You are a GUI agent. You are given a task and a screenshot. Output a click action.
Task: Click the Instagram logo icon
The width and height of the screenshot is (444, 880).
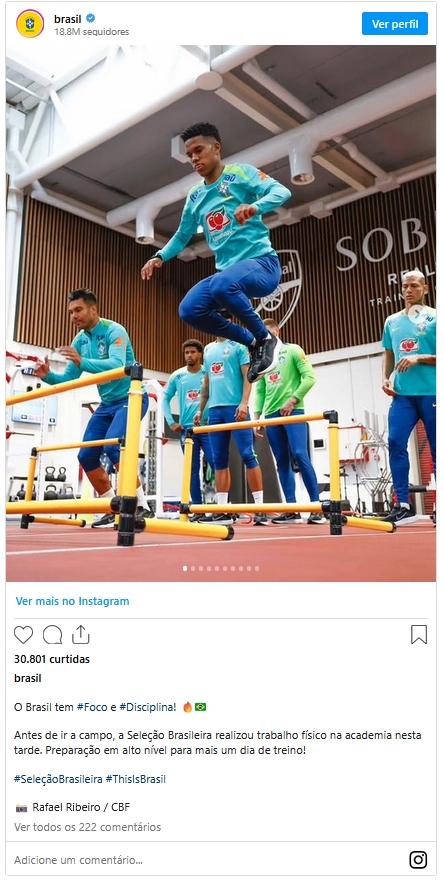(418, 859)
